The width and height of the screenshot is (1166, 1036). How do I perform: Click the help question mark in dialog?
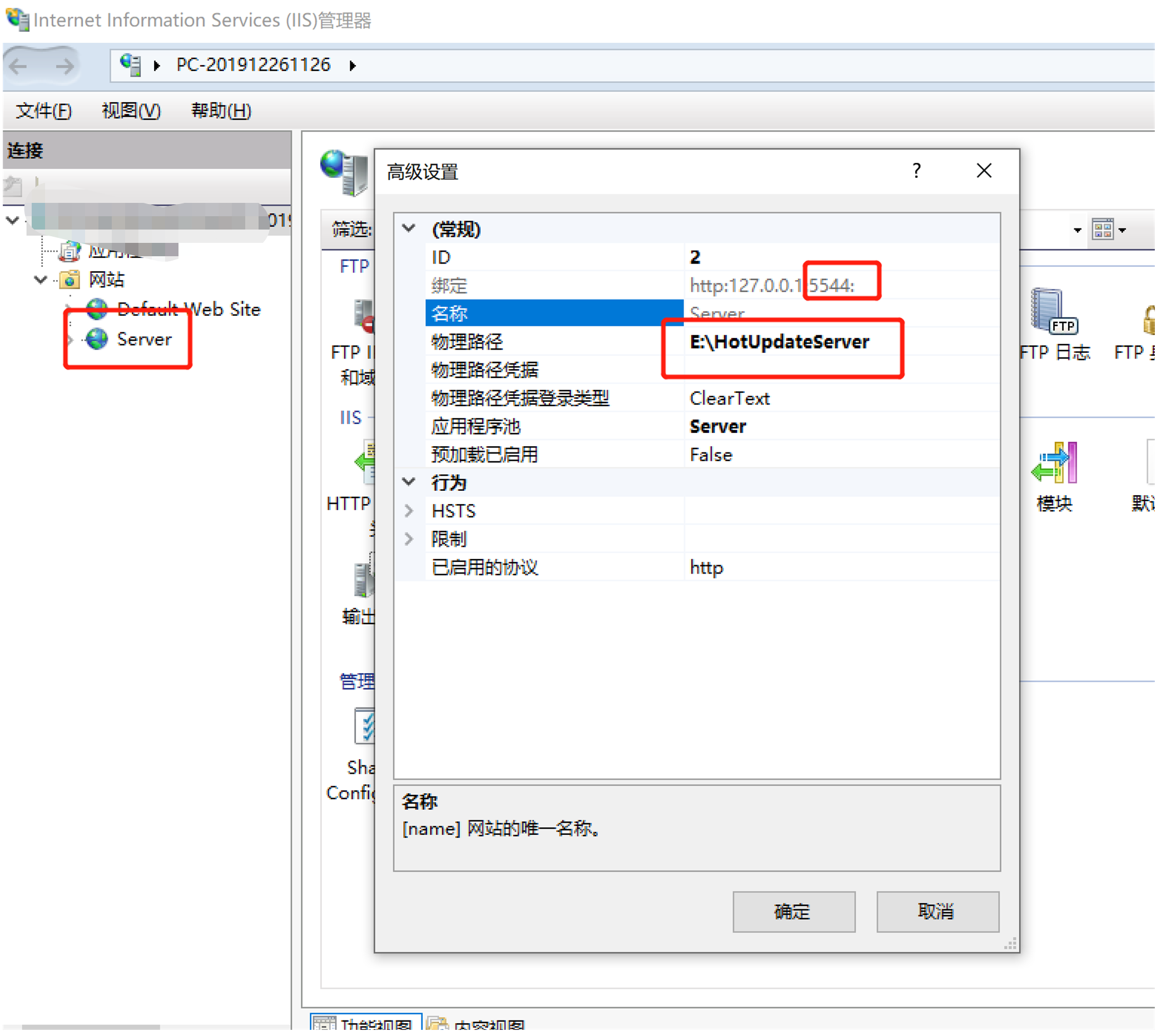917,171
